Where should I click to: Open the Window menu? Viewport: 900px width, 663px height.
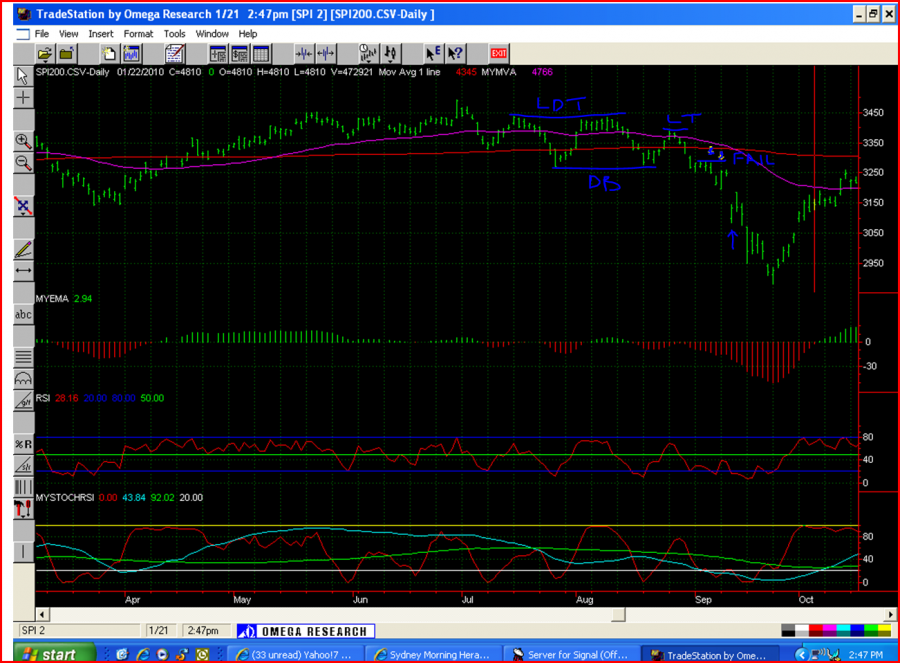212,34
